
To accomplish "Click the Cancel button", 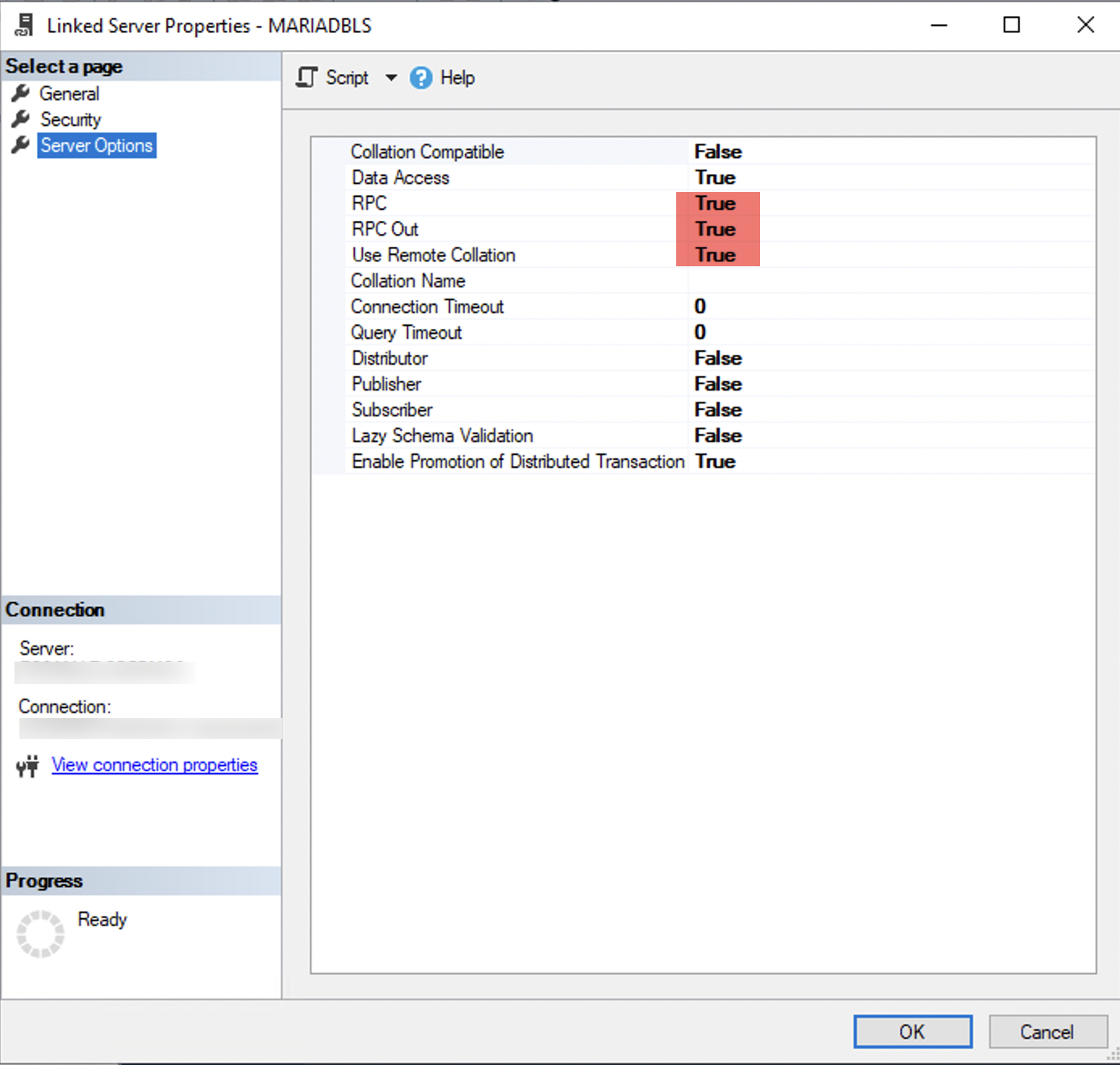I will [1047, 1032].
